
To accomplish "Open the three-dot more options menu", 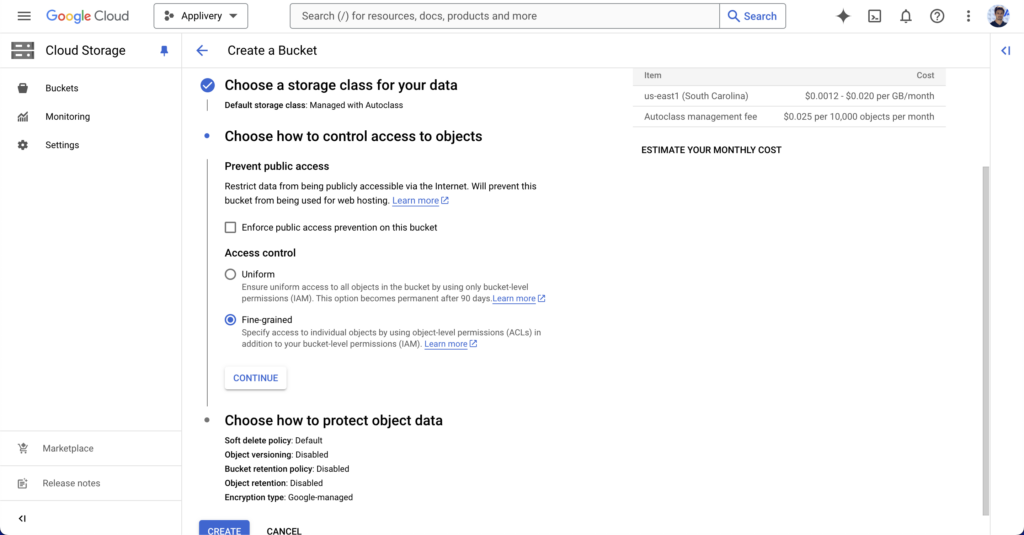I will [968, 16].
